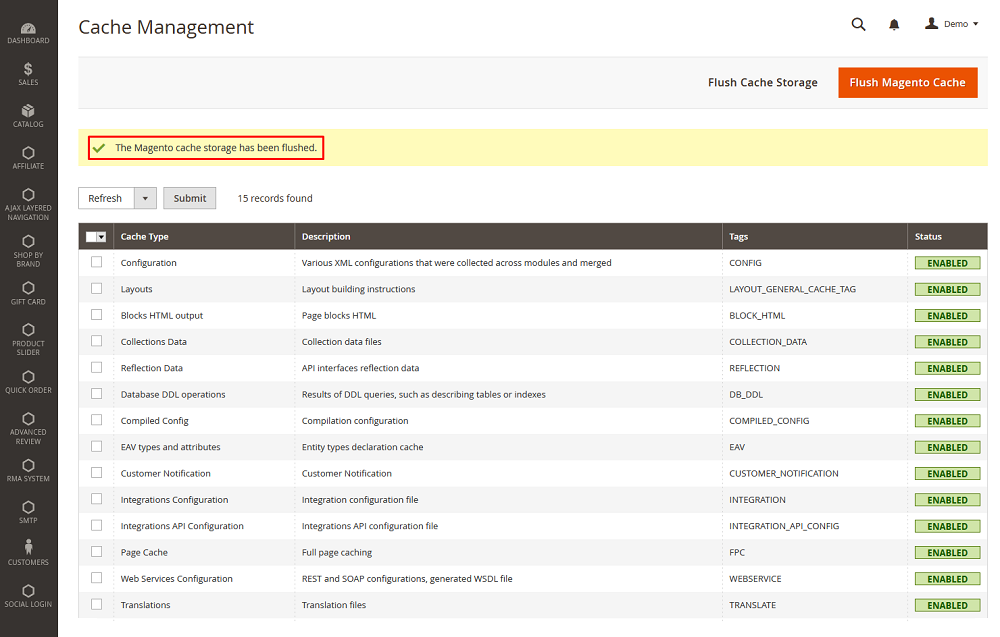Click the Flush Cache Storage button
This screenshot has height=637, width=1000.
762,82
